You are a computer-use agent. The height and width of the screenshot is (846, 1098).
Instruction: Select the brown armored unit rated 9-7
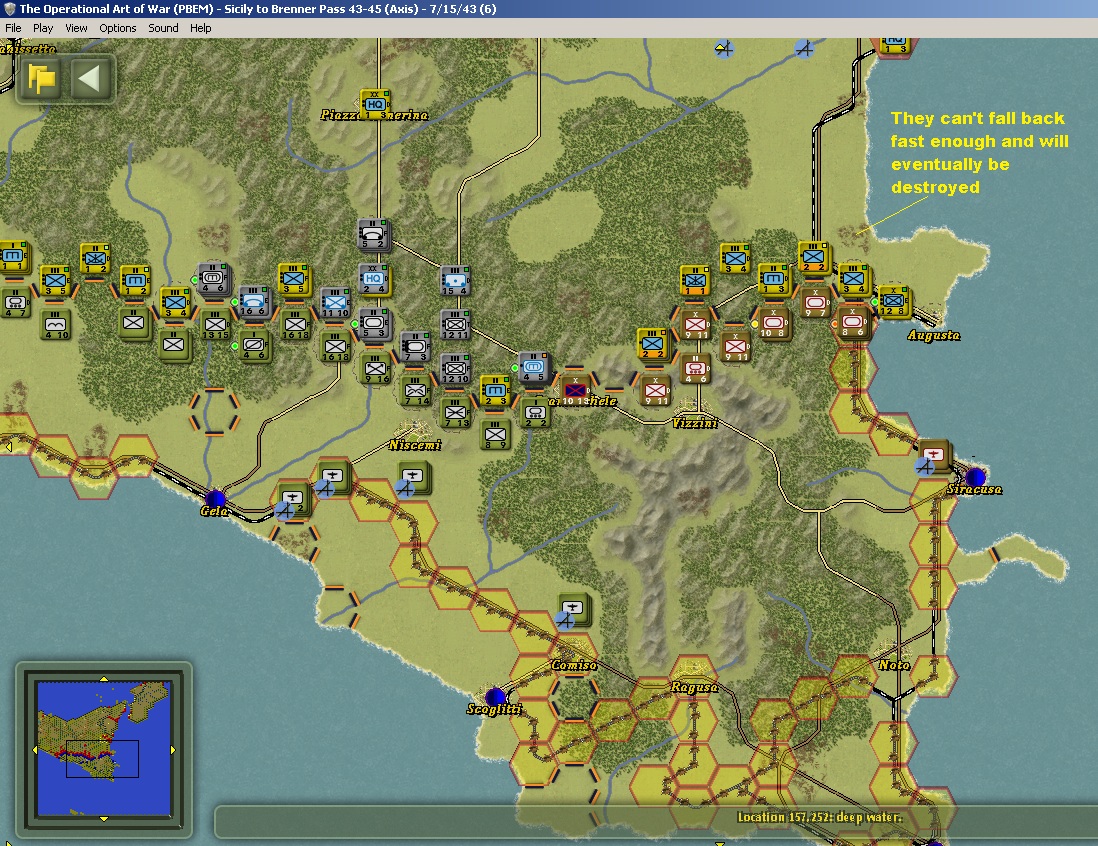tap(814, 303)
